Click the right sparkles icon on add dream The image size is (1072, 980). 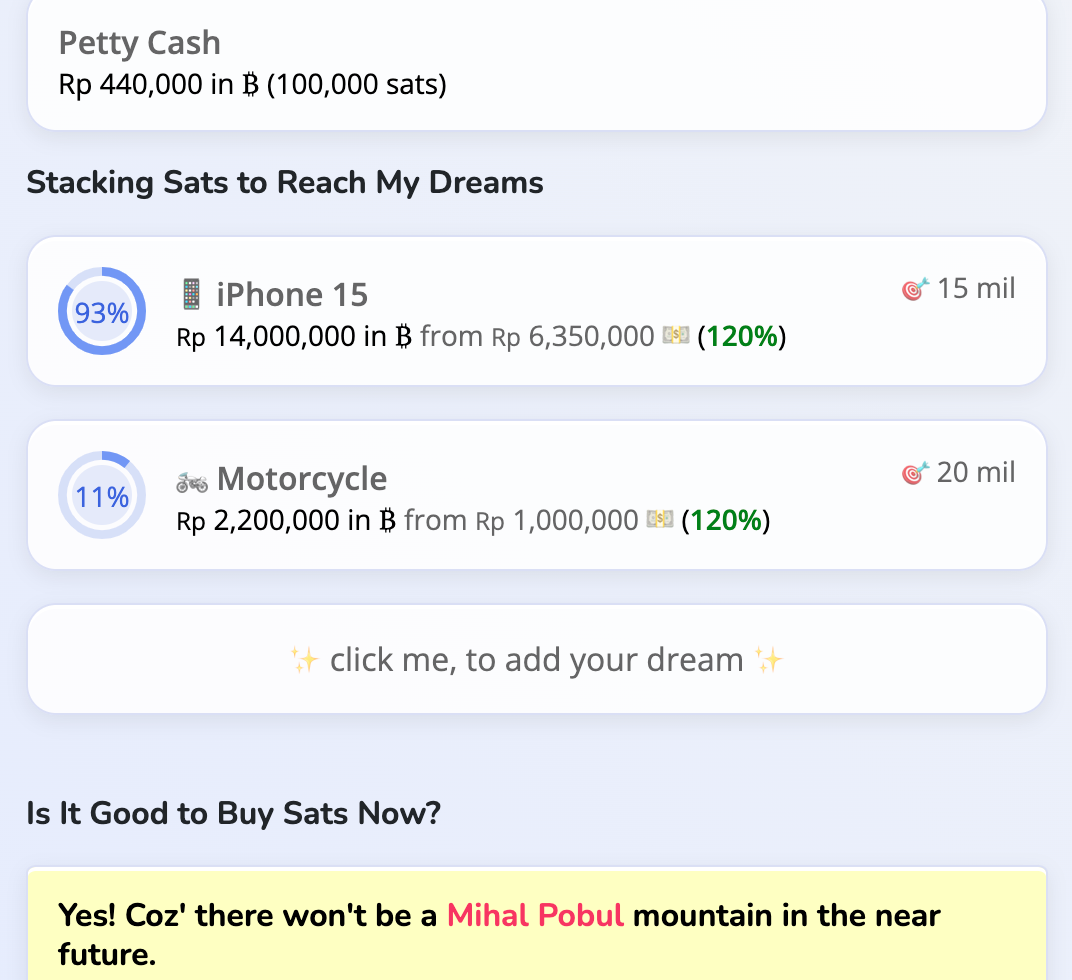pyautogui.click(x=769, y=660)
